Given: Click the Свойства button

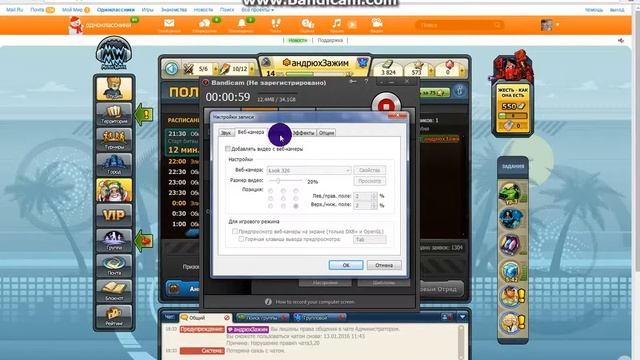Looking at the screenshot, I should 369,170.
